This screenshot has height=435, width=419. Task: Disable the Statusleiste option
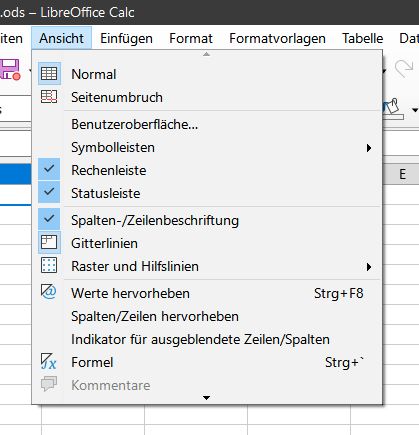click(49, 192)
